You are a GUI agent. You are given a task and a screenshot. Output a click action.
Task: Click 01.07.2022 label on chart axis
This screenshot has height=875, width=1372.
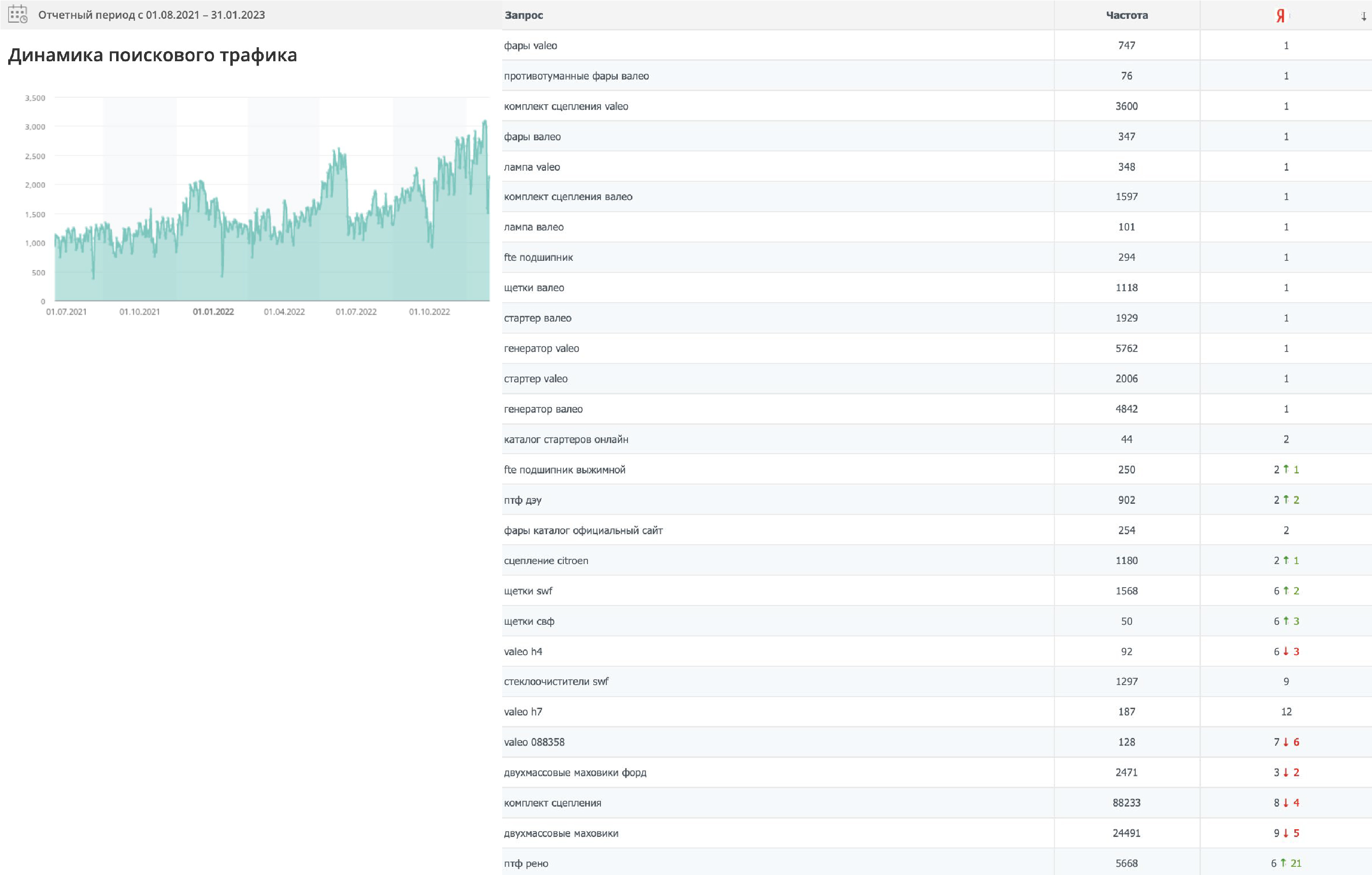[x=356, y=312]
